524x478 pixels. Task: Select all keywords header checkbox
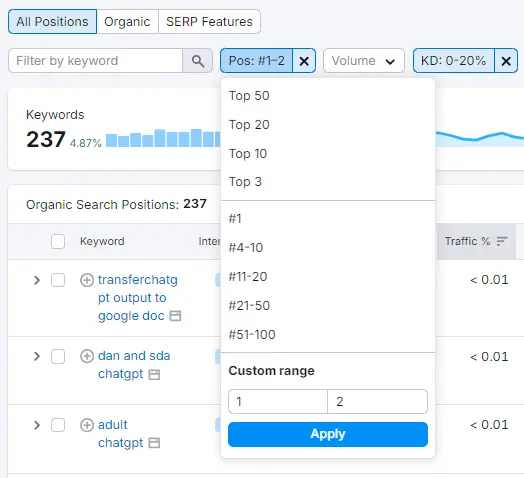pyautogui.click(x=58, y=241)
